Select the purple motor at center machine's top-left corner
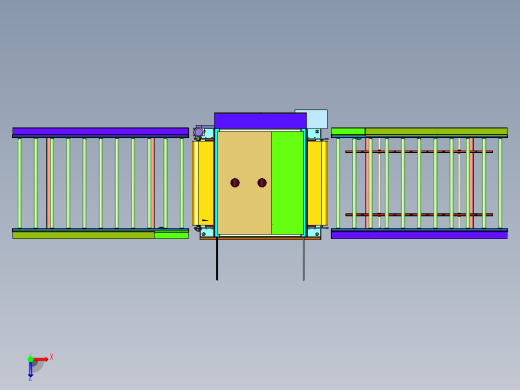Image resolution: width=520 pixels, height=390 pixels. point(198,131)
